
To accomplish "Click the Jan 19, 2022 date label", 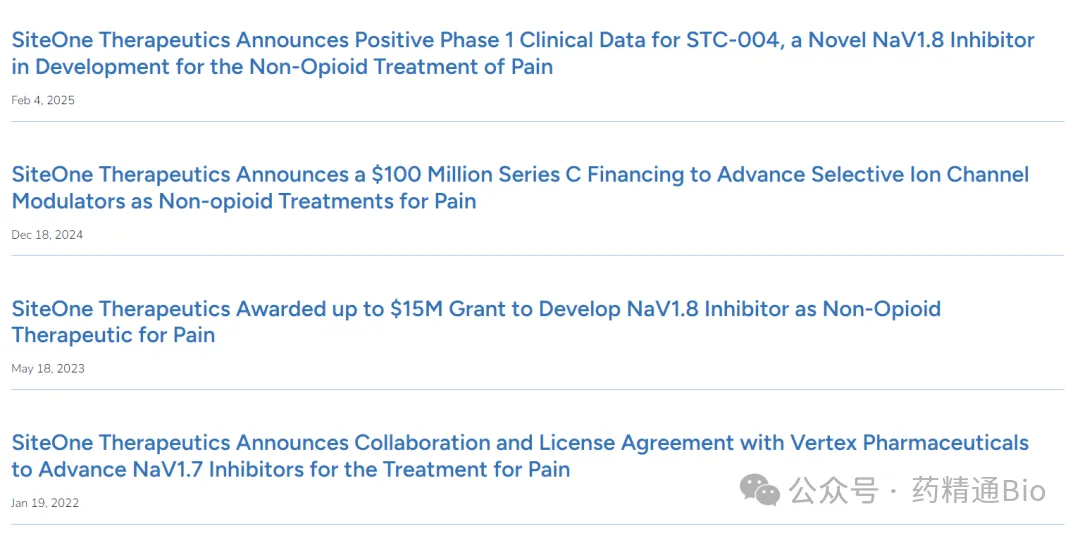I will click(45, 503).
